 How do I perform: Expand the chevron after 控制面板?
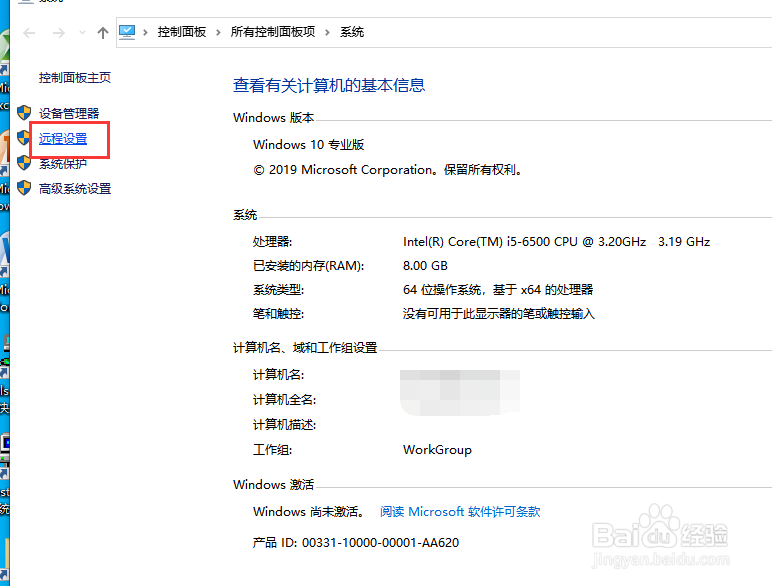coord(218,33)
